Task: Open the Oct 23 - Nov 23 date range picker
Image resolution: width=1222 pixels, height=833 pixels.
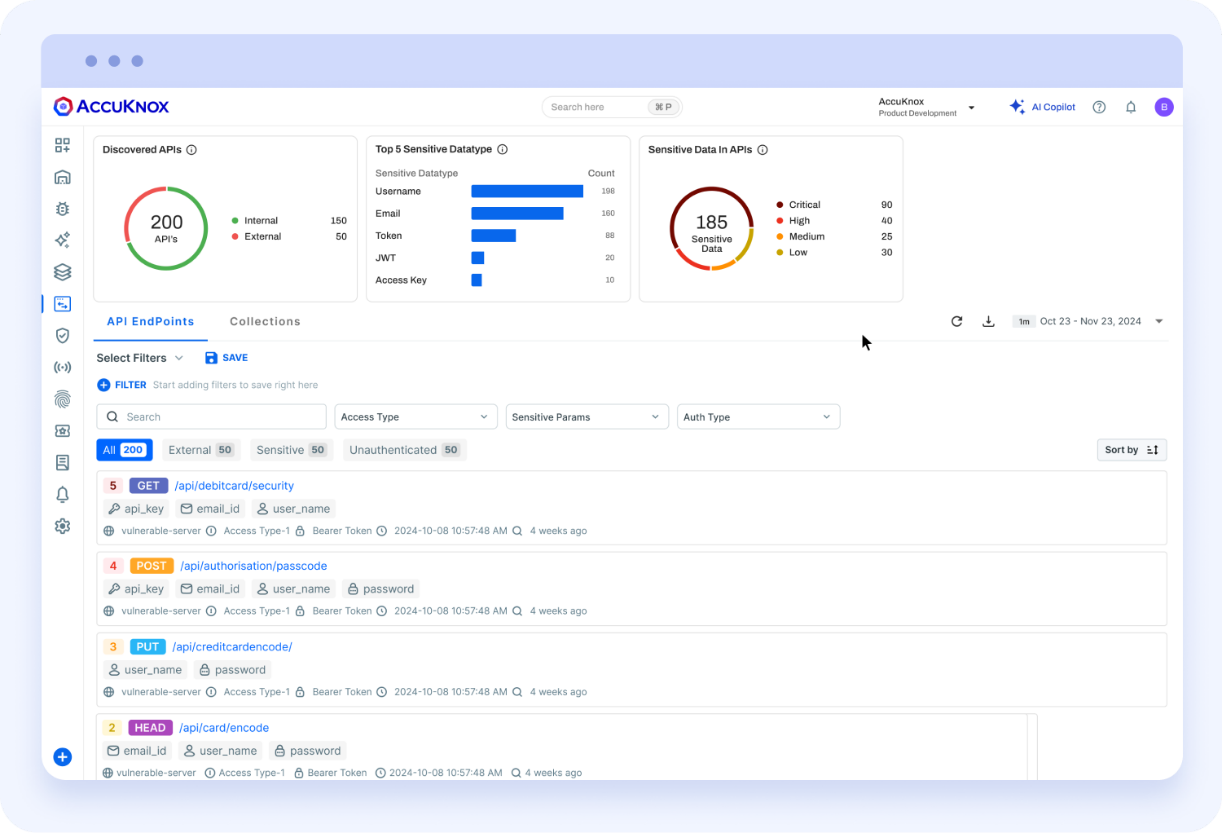Action: [x=1090, y=321]
